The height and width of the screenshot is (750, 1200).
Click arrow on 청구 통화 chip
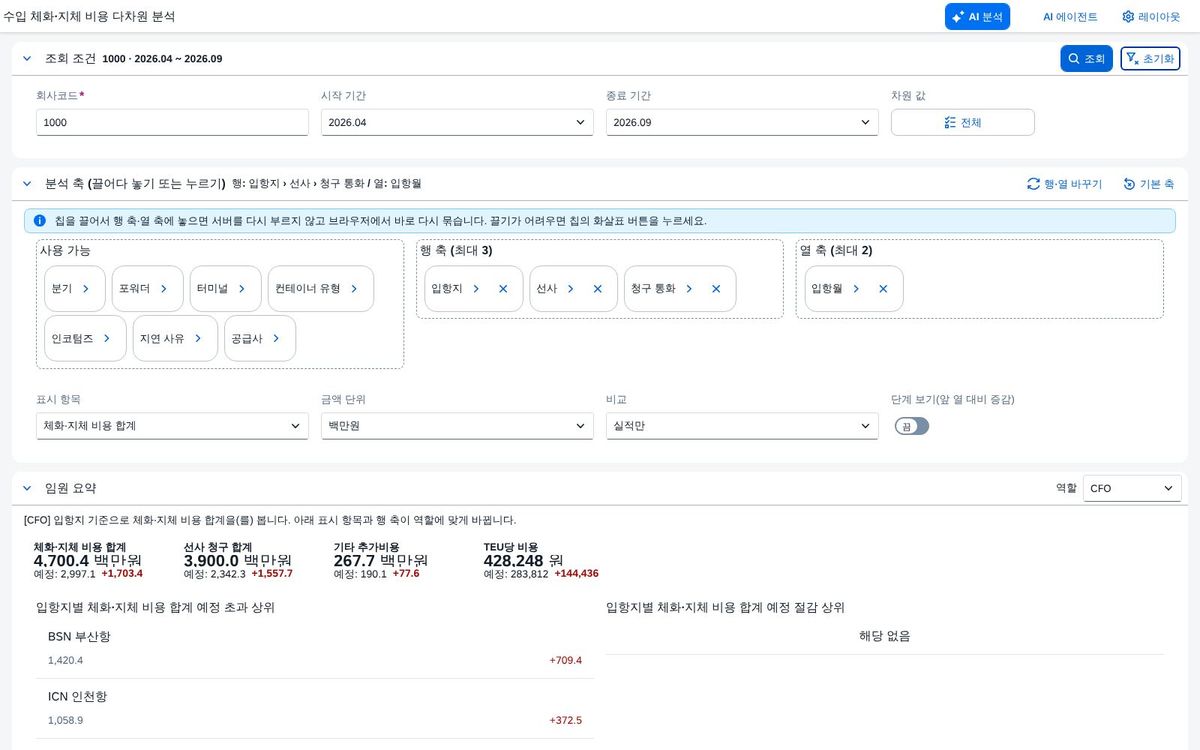coord(689,288)
